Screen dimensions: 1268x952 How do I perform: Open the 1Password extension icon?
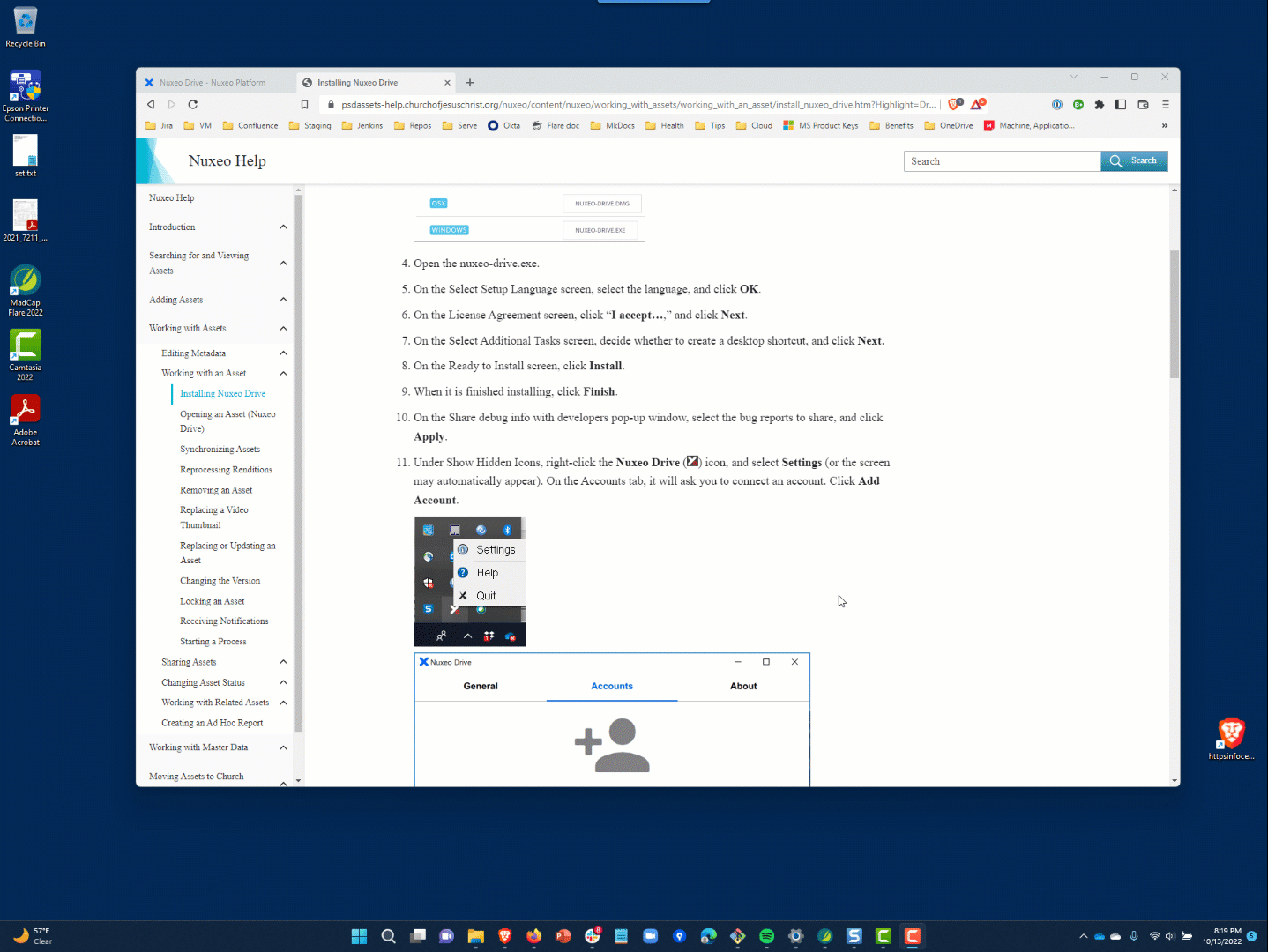(x=1056, y=104)
